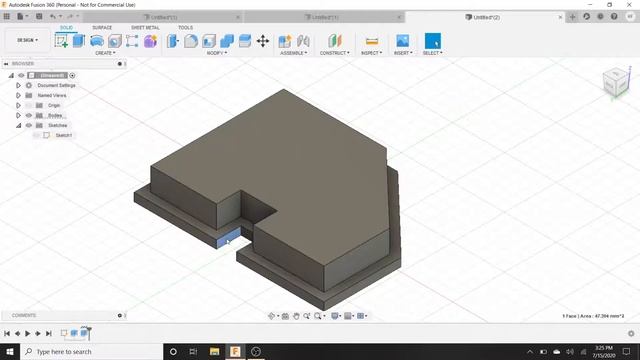Select the Fillet tool
Screen dimensions: 640x360
click(191, 41)
